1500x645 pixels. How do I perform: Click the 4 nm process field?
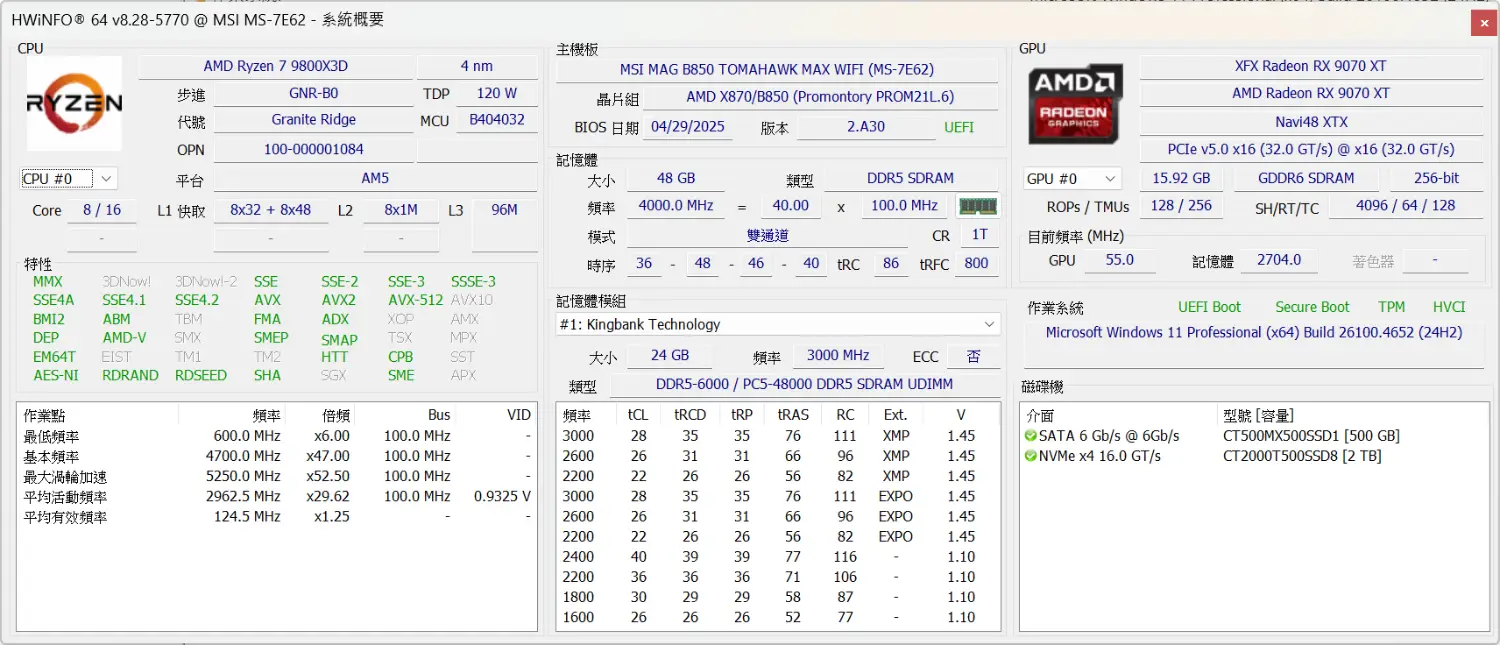(477, 66)
